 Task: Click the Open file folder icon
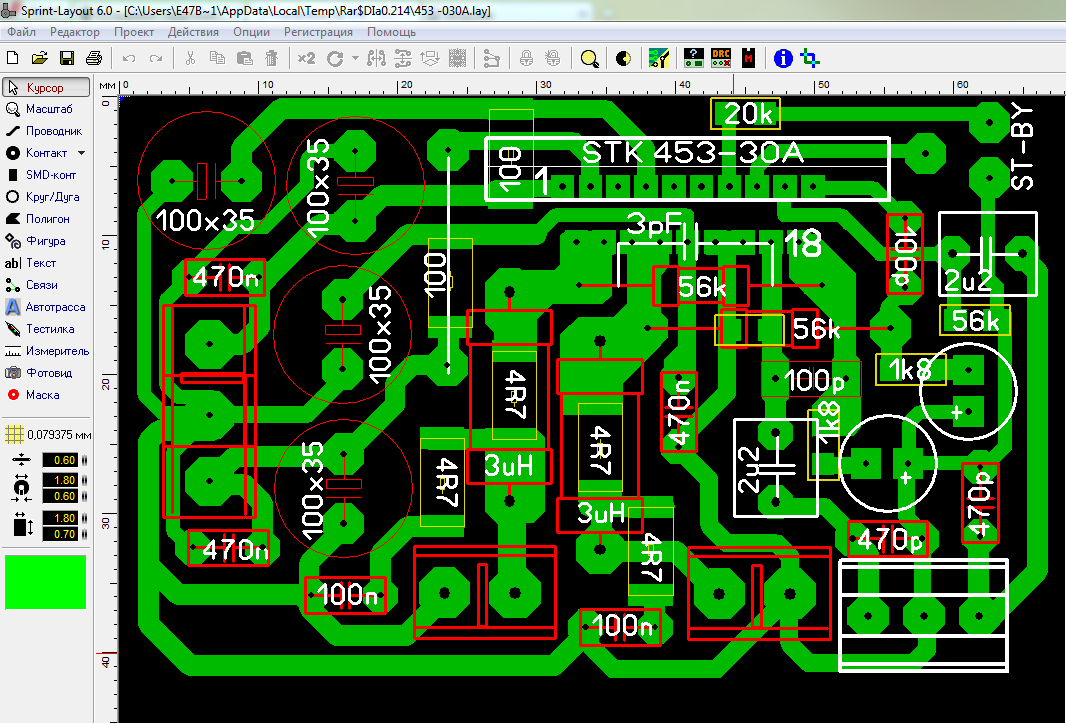[40, 59]
